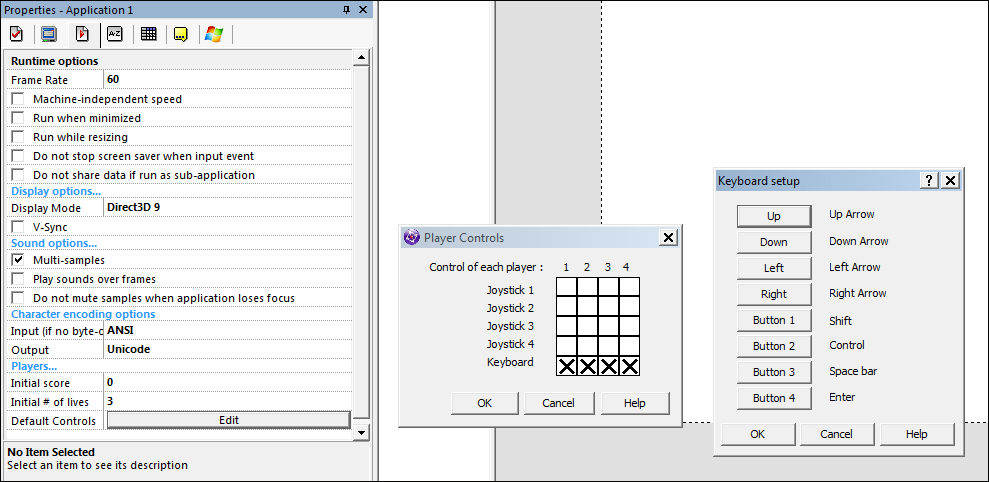989x482 pixels.
Task: Switch to the Window properties monitor icon
Action: pos(48,34)
